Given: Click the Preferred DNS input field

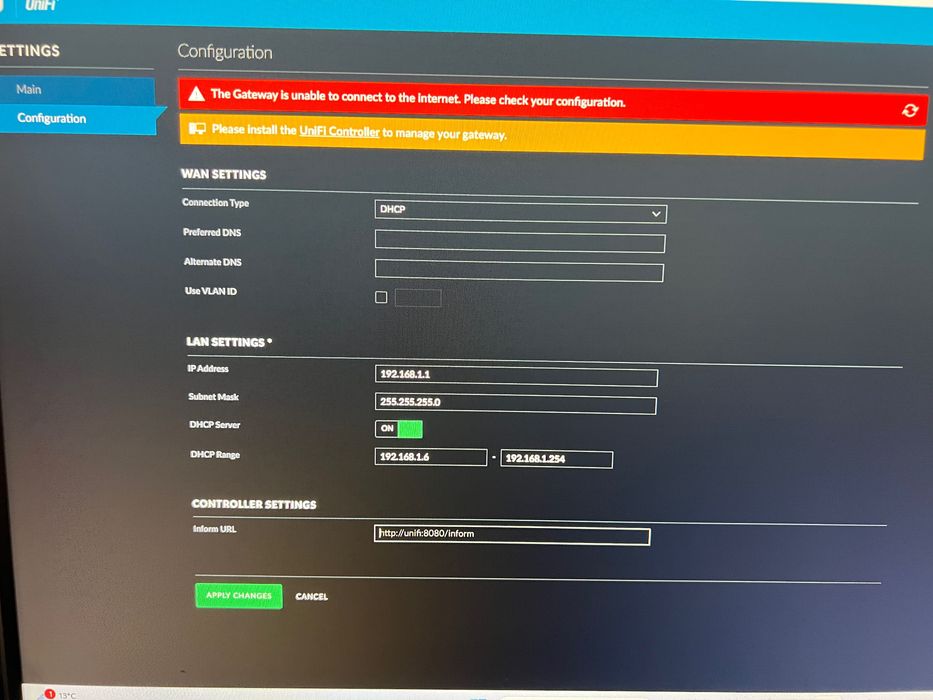Looking at the screenshot, I should (520, 241).
